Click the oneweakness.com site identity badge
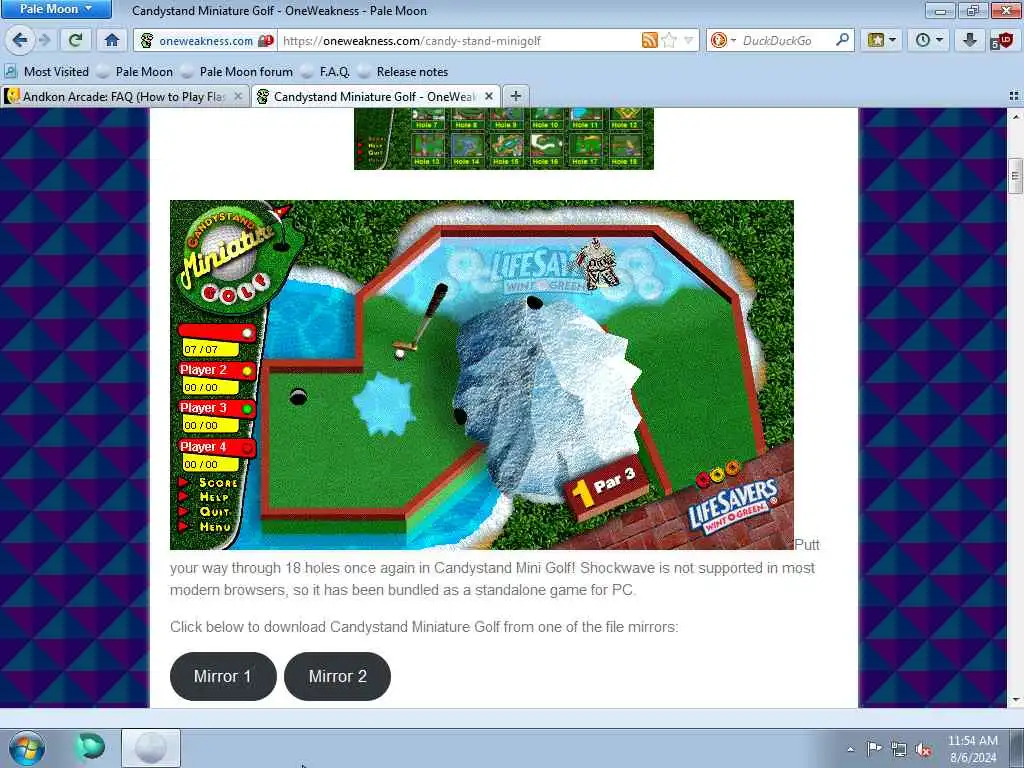 (206, 40)
